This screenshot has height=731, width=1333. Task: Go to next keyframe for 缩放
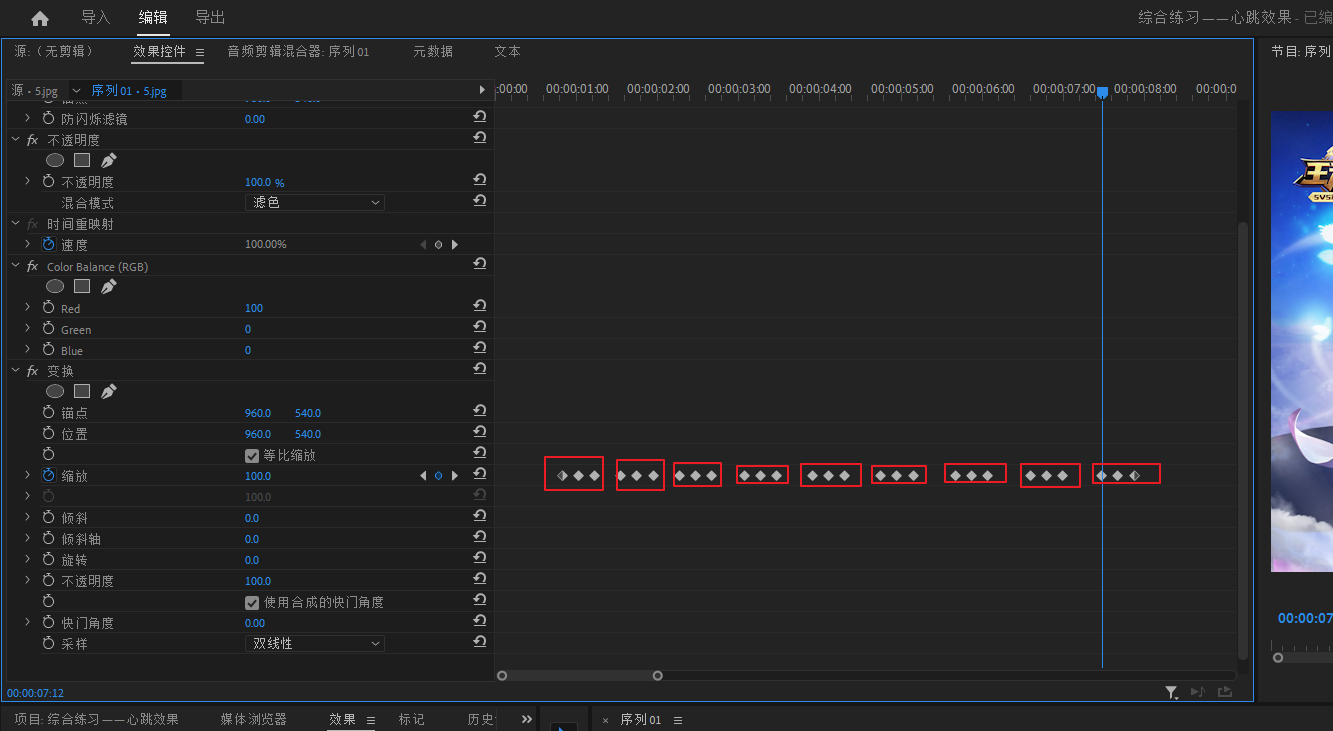pyautogui.click(x=455, y=476)
